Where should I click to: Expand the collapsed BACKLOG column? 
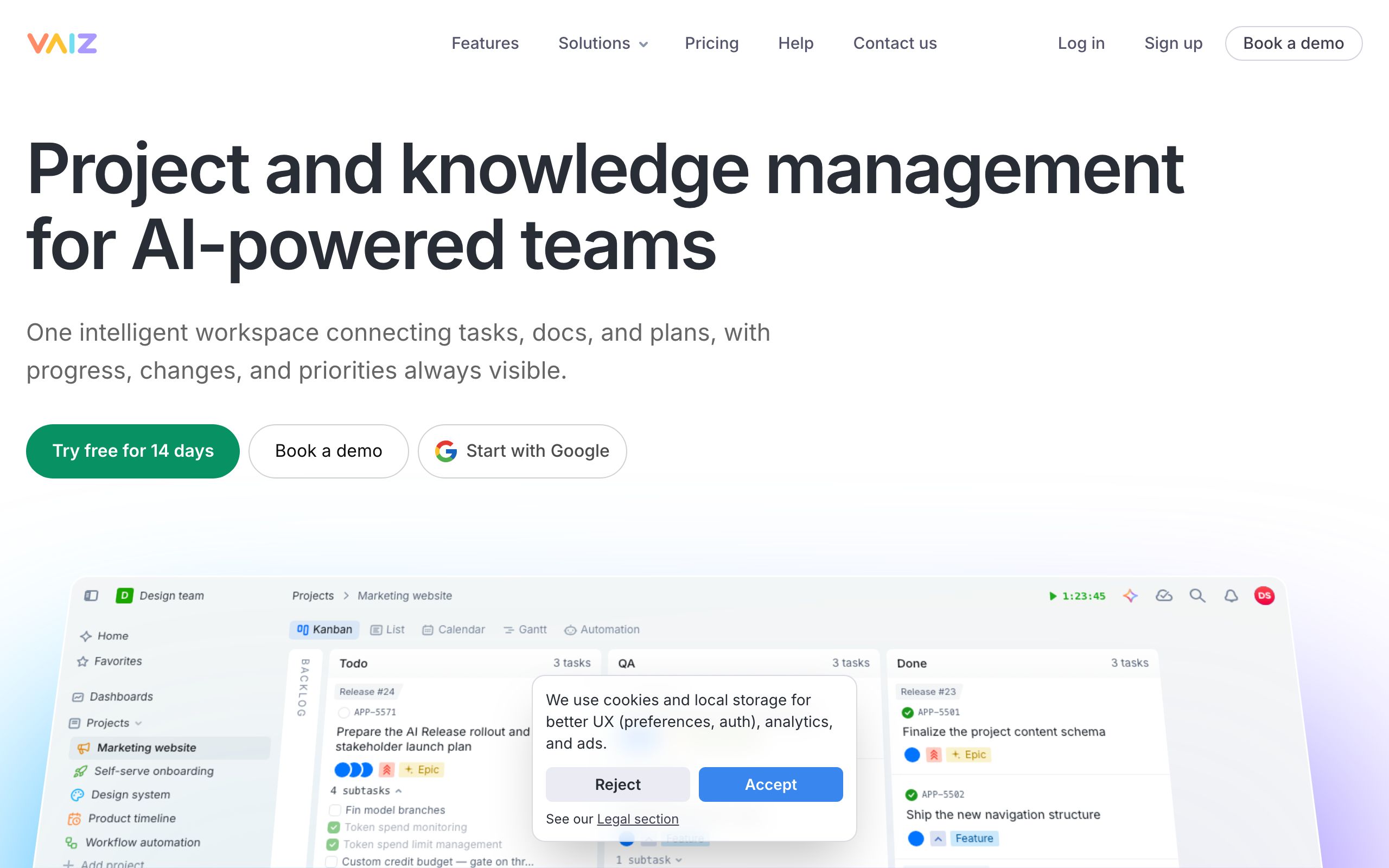coord(304,688)
